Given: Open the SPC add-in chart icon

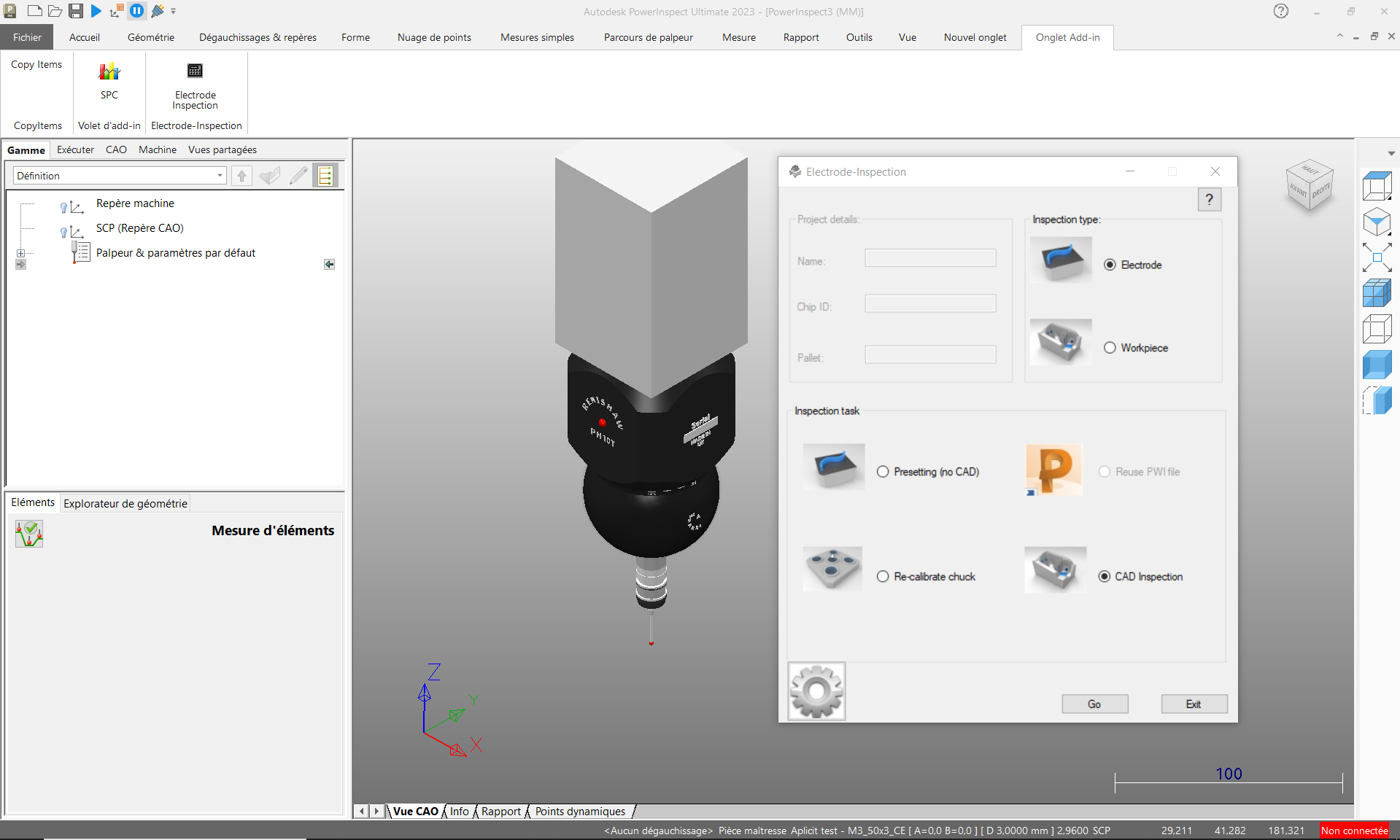Looking at the screenshot, I should 109,72.
